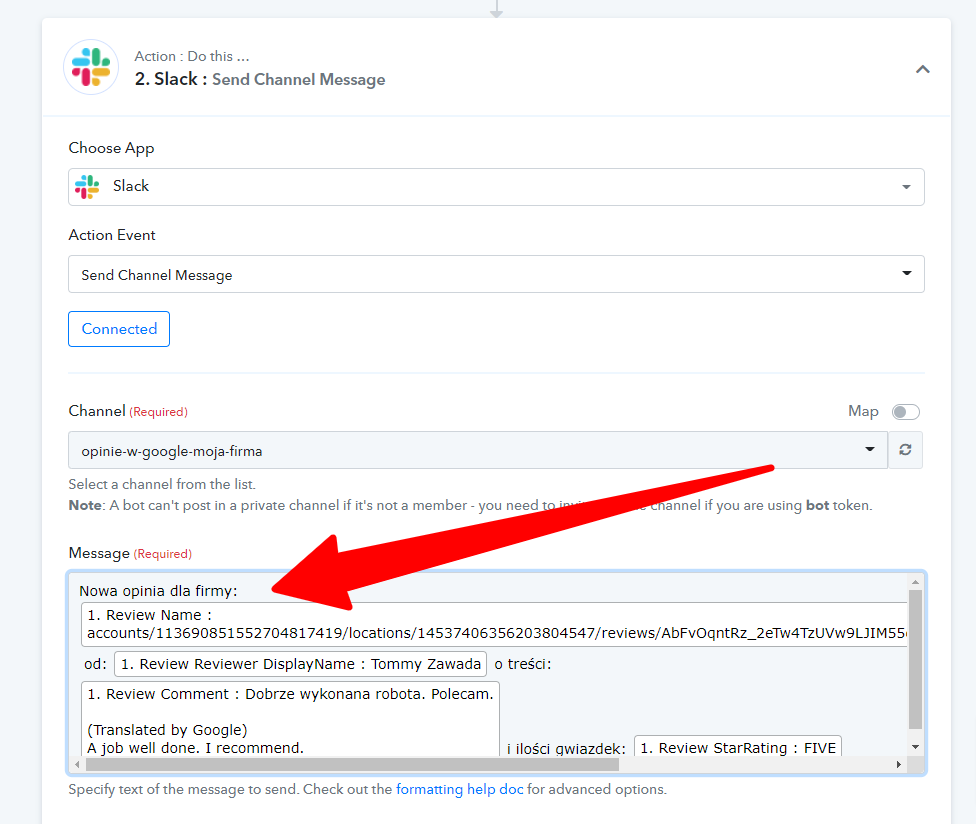Click the 'o treści:' text in message
Viewport: 976px width, 824px height.
(523, 664)
